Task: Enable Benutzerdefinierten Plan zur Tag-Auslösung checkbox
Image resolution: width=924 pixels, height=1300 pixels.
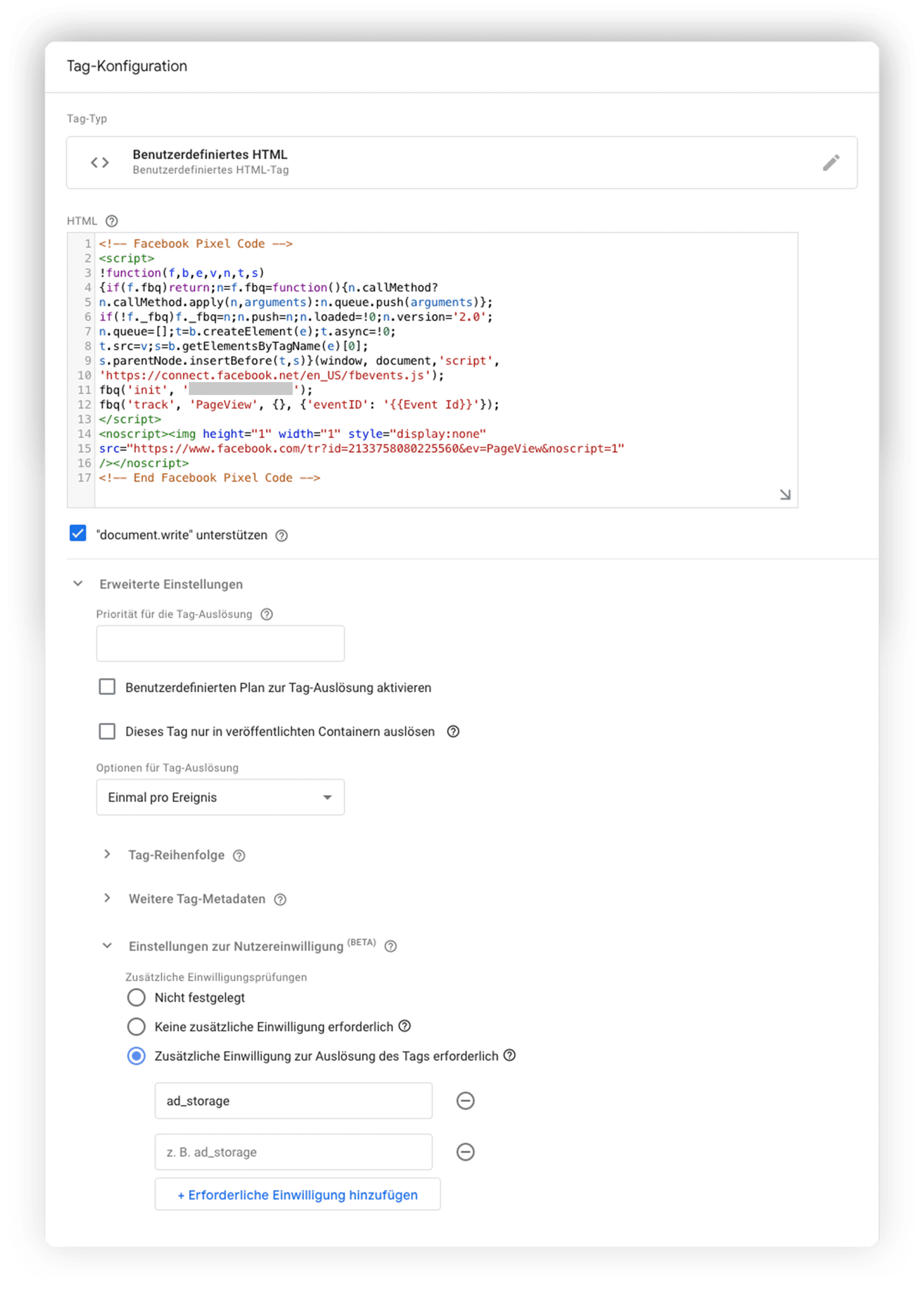Action: [x=107, y=687]
